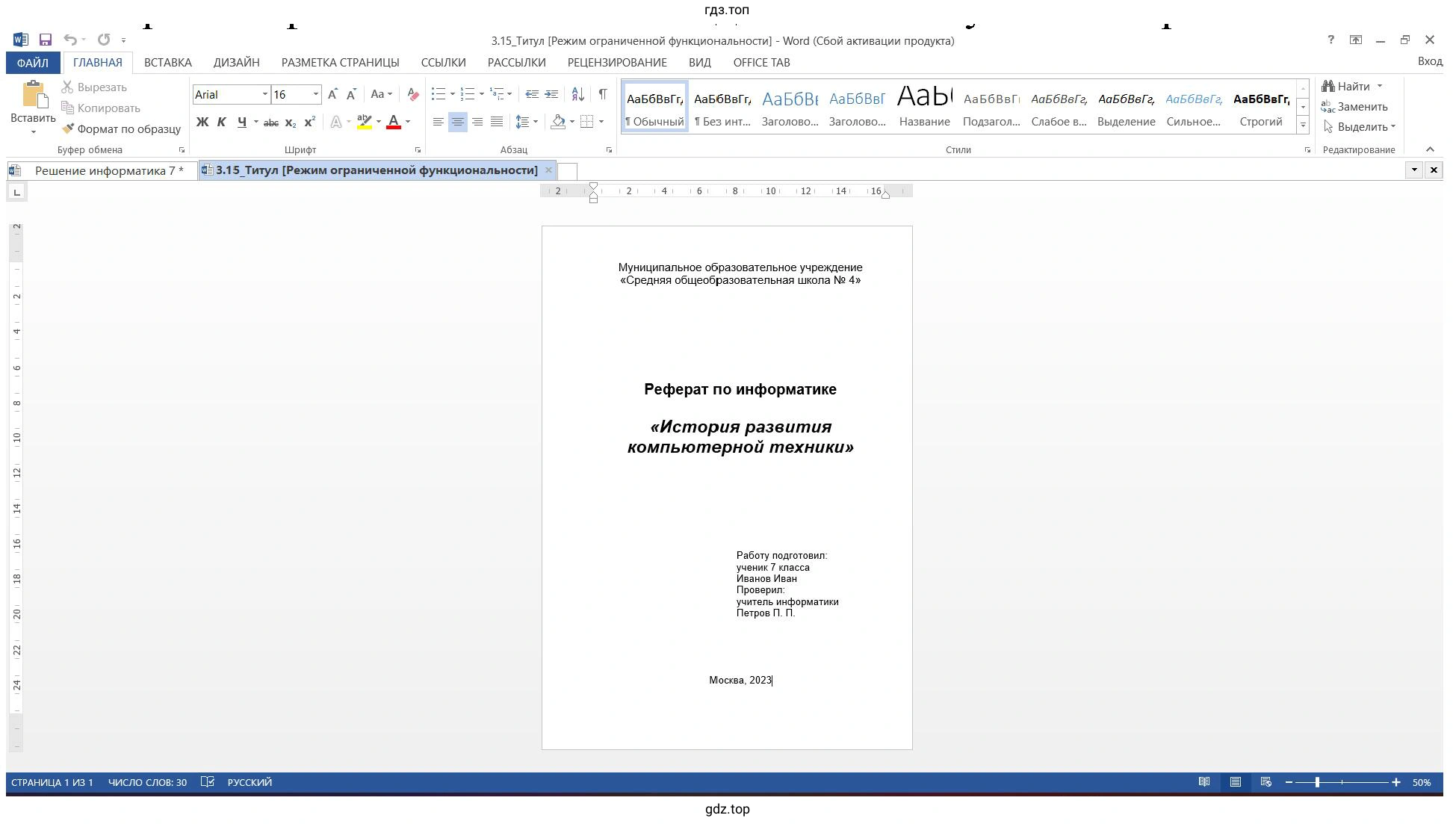Click the zoom slider in status bar

1317,782
